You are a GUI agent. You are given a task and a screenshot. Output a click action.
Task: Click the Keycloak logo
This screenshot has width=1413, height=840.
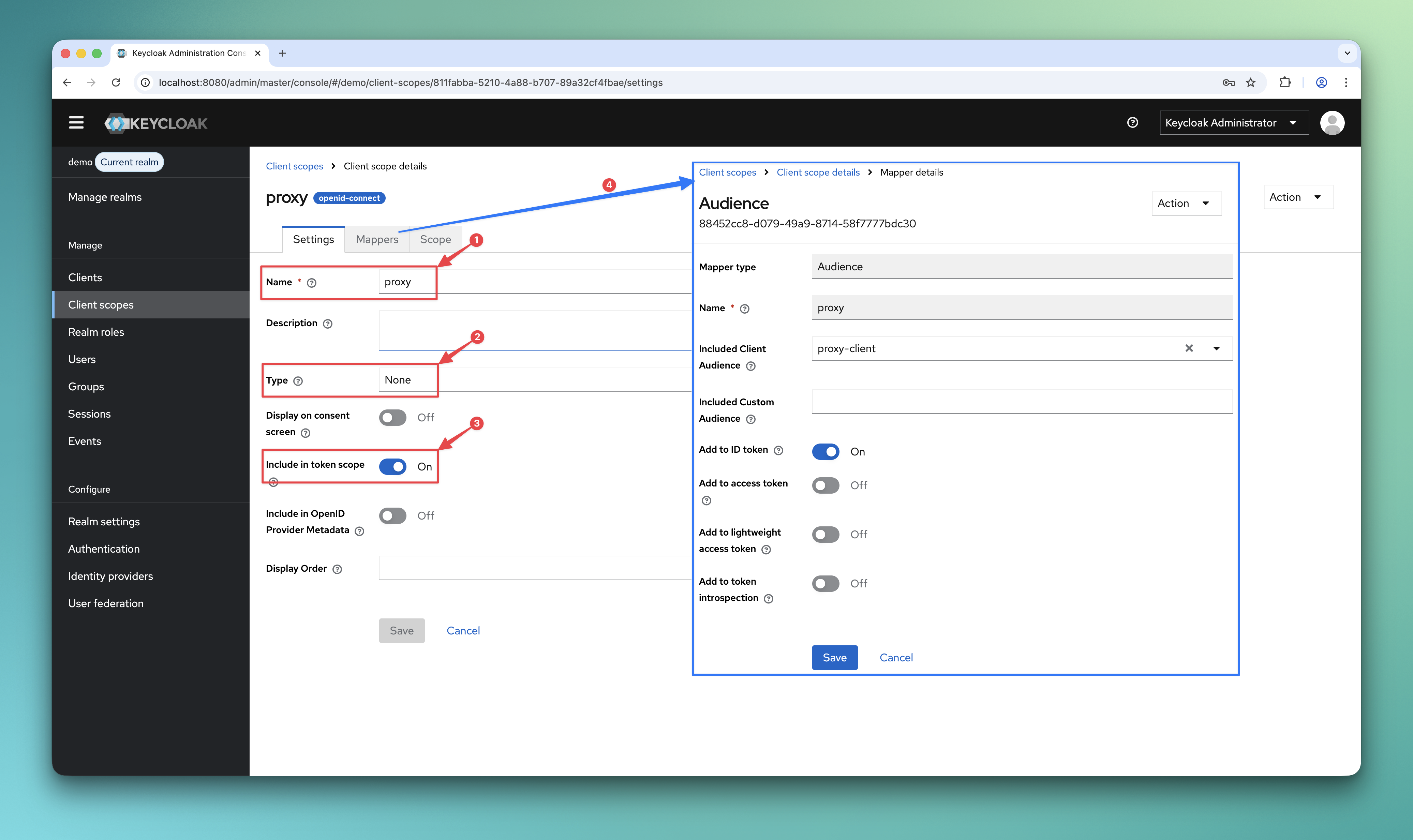pos(156,123)
